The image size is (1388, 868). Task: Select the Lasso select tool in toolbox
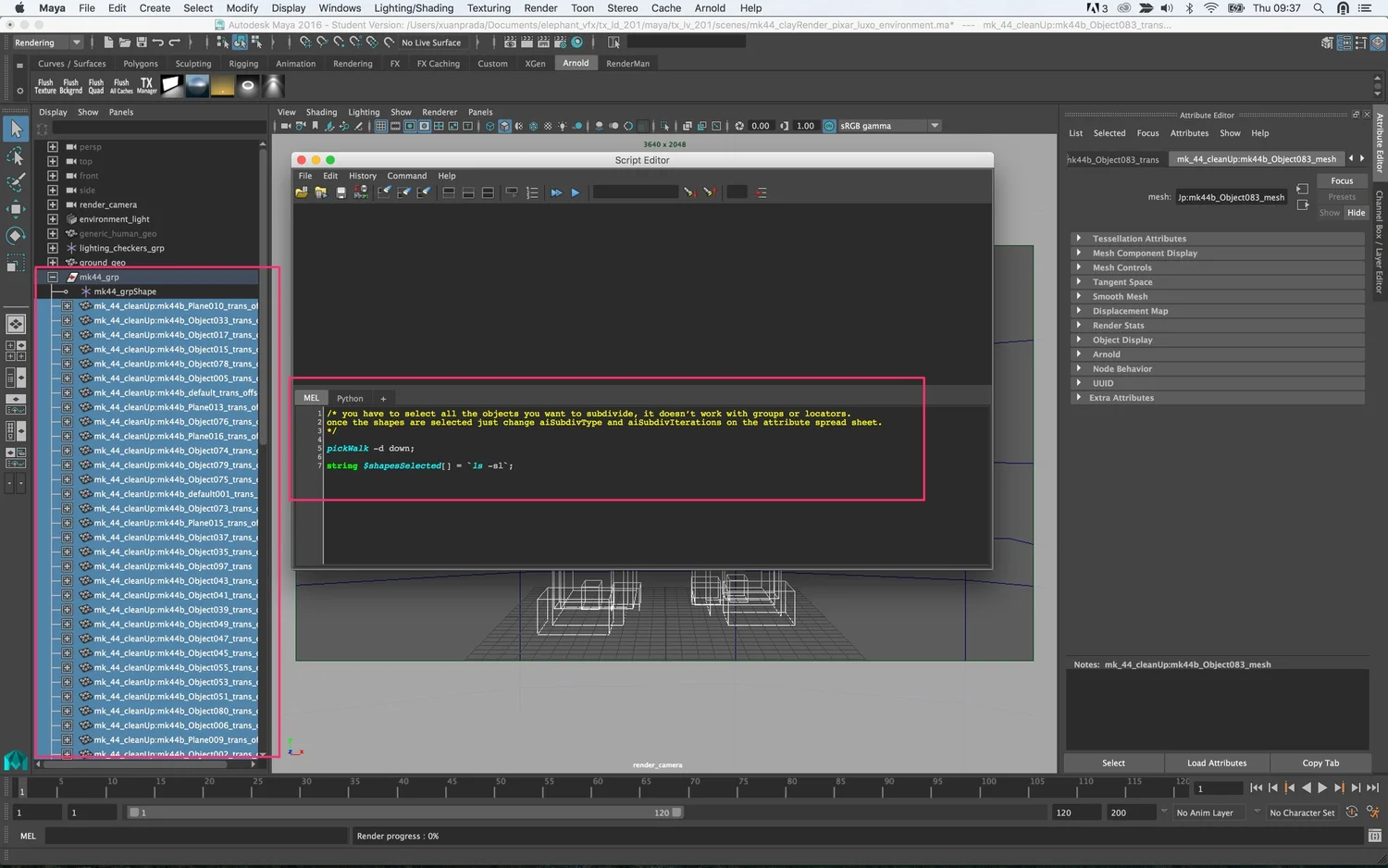(x=16, y=156)
